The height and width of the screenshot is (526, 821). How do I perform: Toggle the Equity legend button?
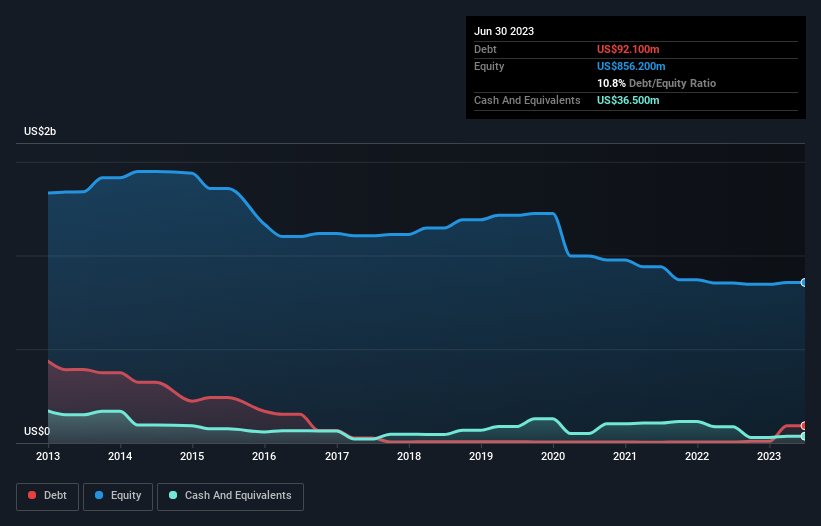pyautogui.click(x=118, y=496)
